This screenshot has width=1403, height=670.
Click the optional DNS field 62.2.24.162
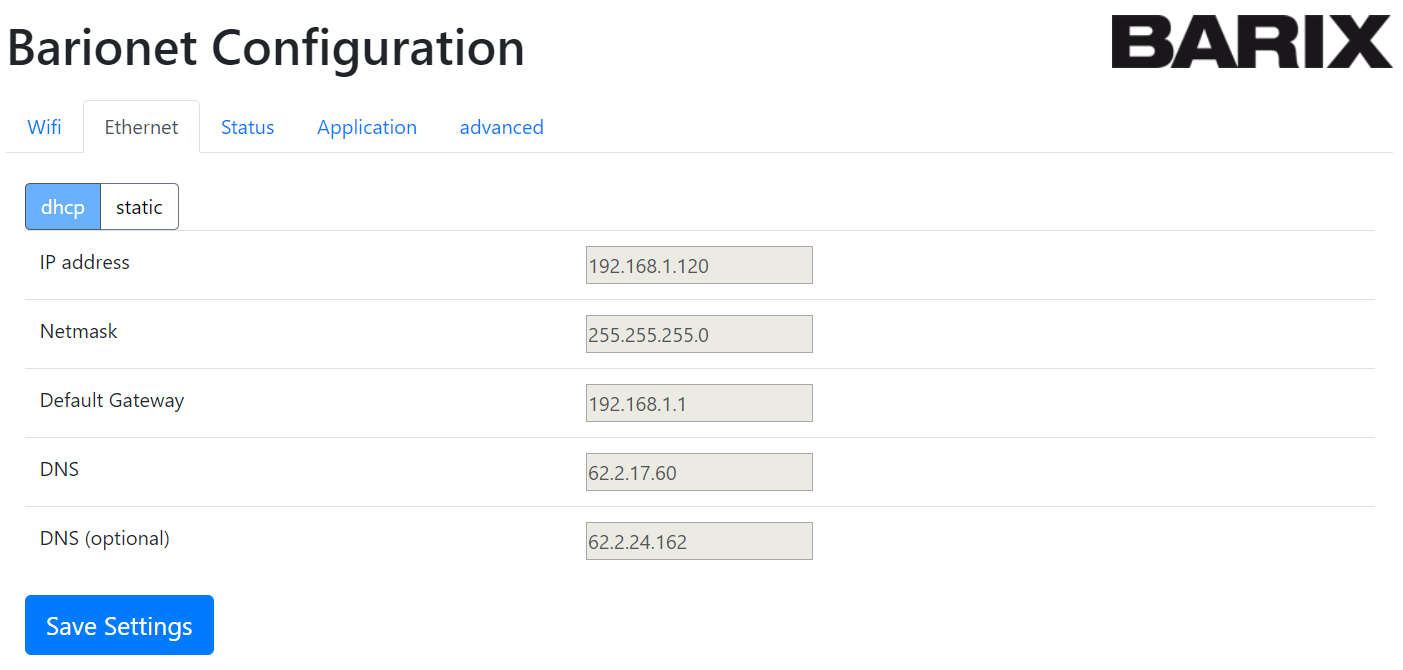point(698,542)
